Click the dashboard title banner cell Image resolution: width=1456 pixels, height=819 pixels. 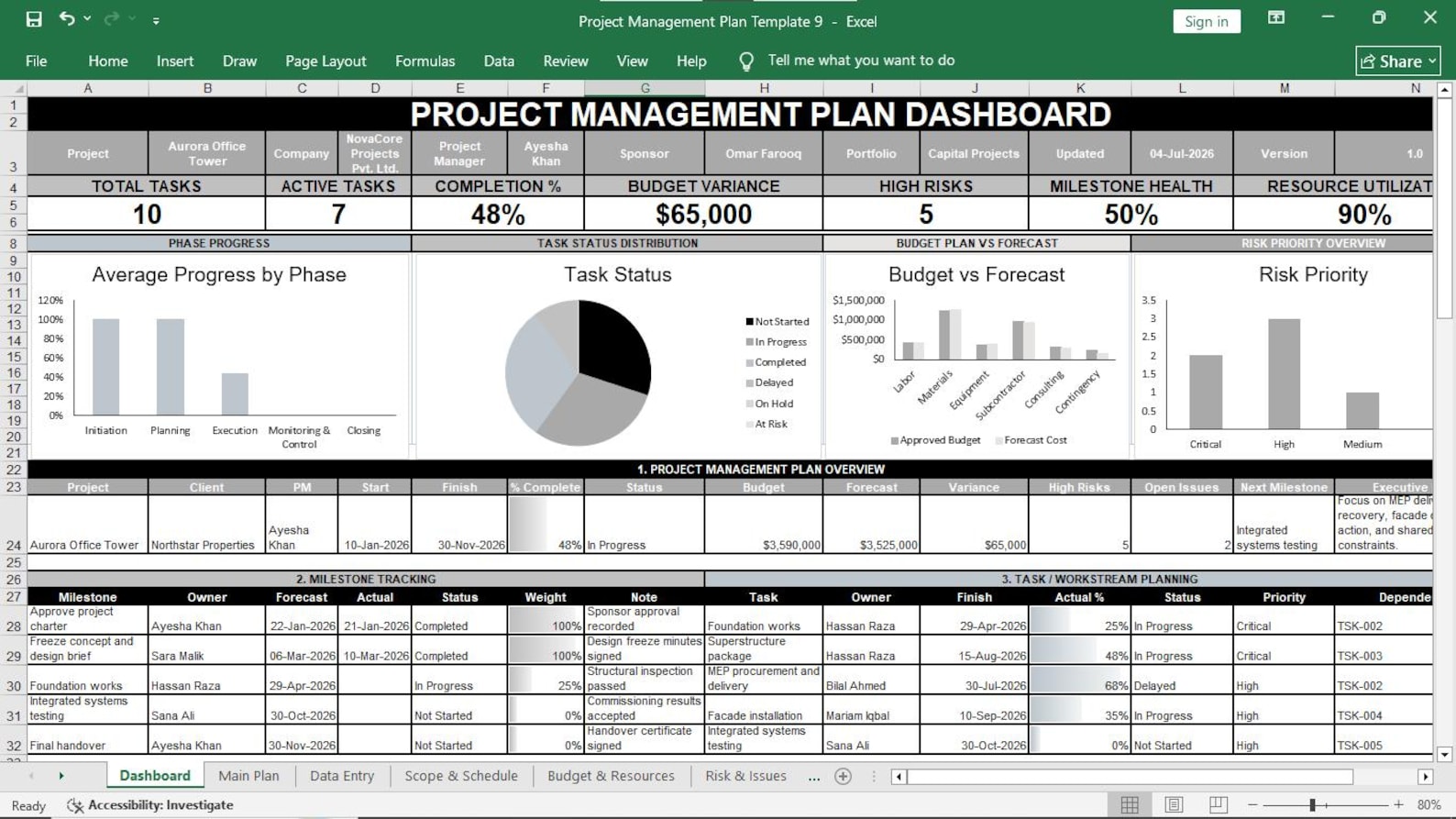point(730,114)
